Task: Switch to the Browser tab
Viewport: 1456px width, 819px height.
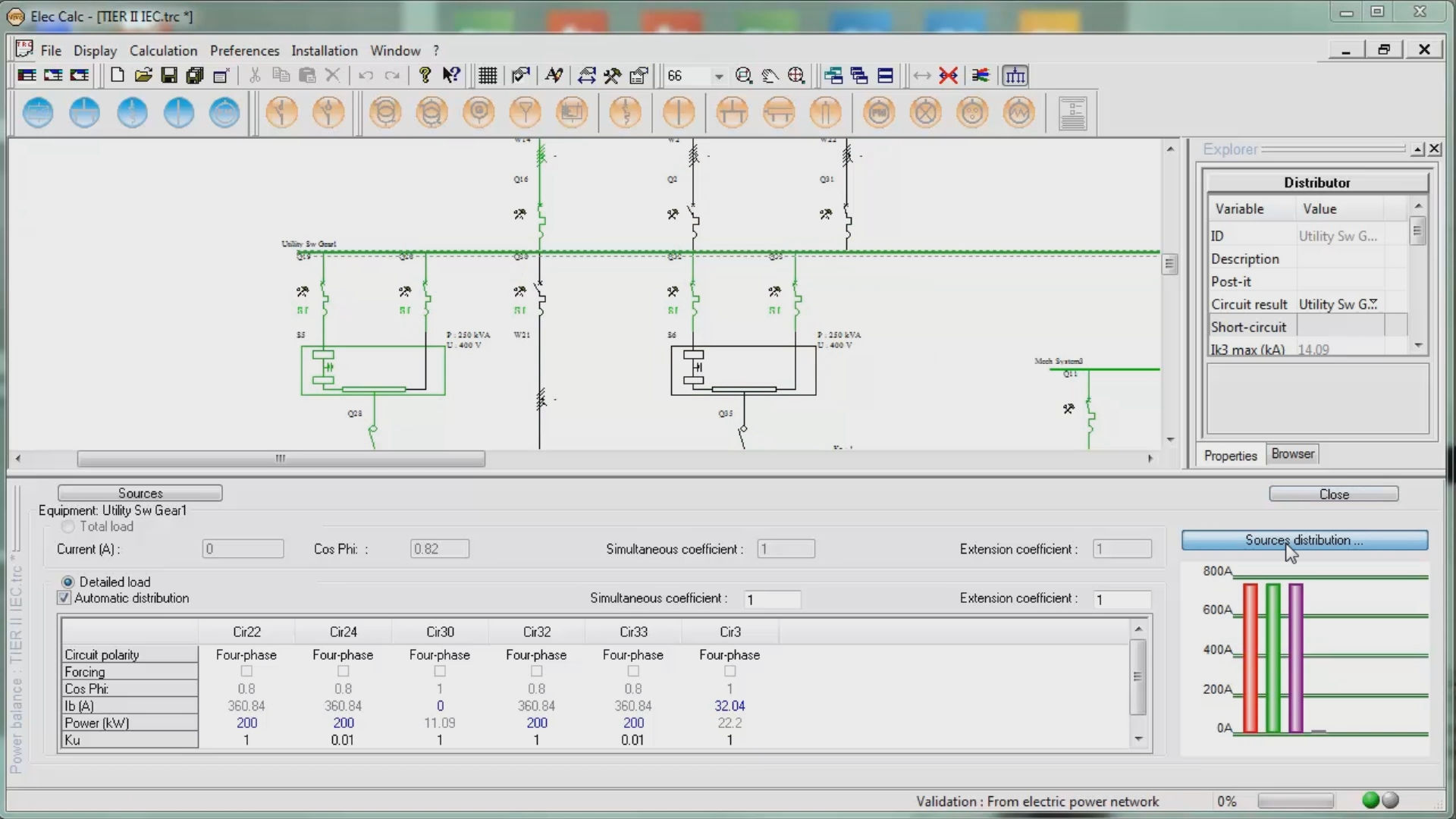Action: (x=1292, y=453)
